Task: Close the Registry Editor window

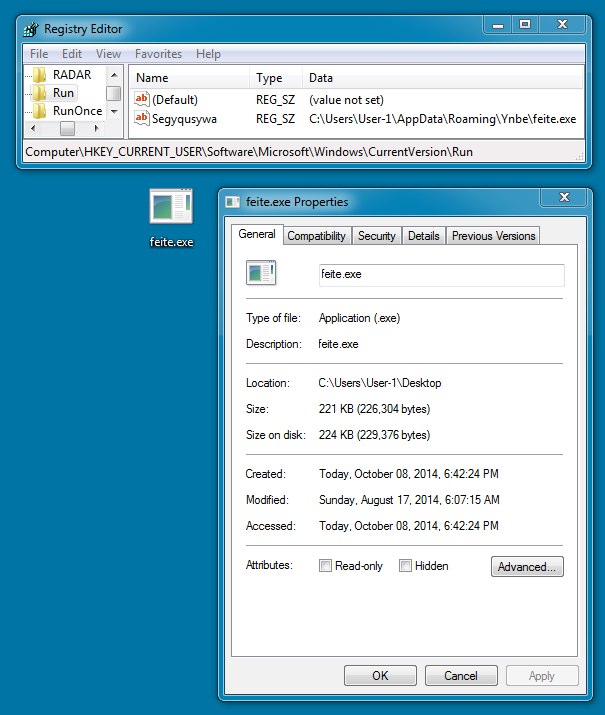Action: [x=562, y=25]
